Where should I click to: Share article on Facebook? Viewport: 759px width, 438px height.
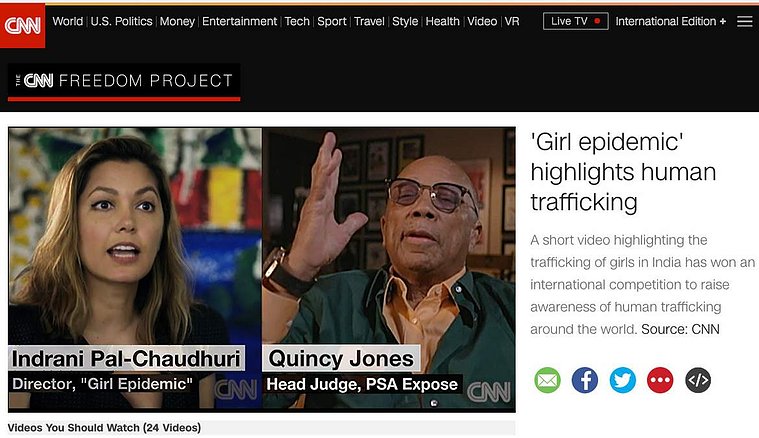[x=585, y=380]
